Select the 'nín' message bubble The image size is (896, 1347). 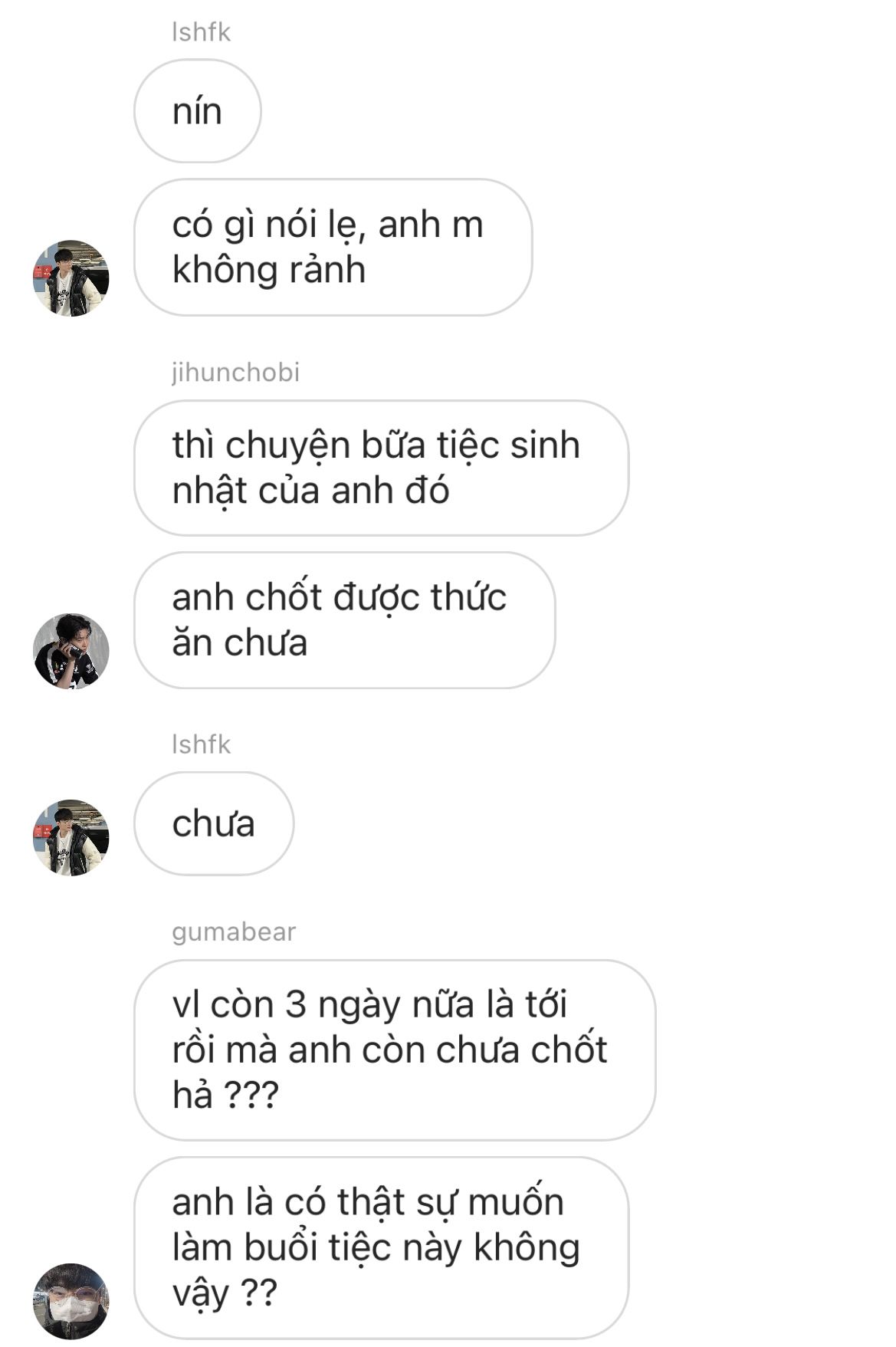point(198,111)
